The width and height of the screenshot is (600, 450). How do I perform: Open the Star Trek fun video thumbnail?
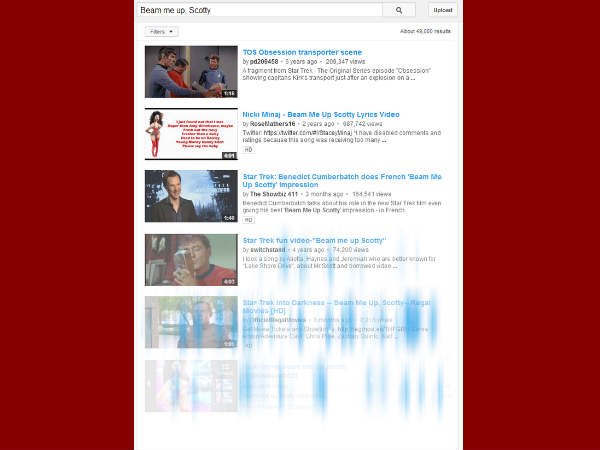pyautogui.click(x=191, y=260)
